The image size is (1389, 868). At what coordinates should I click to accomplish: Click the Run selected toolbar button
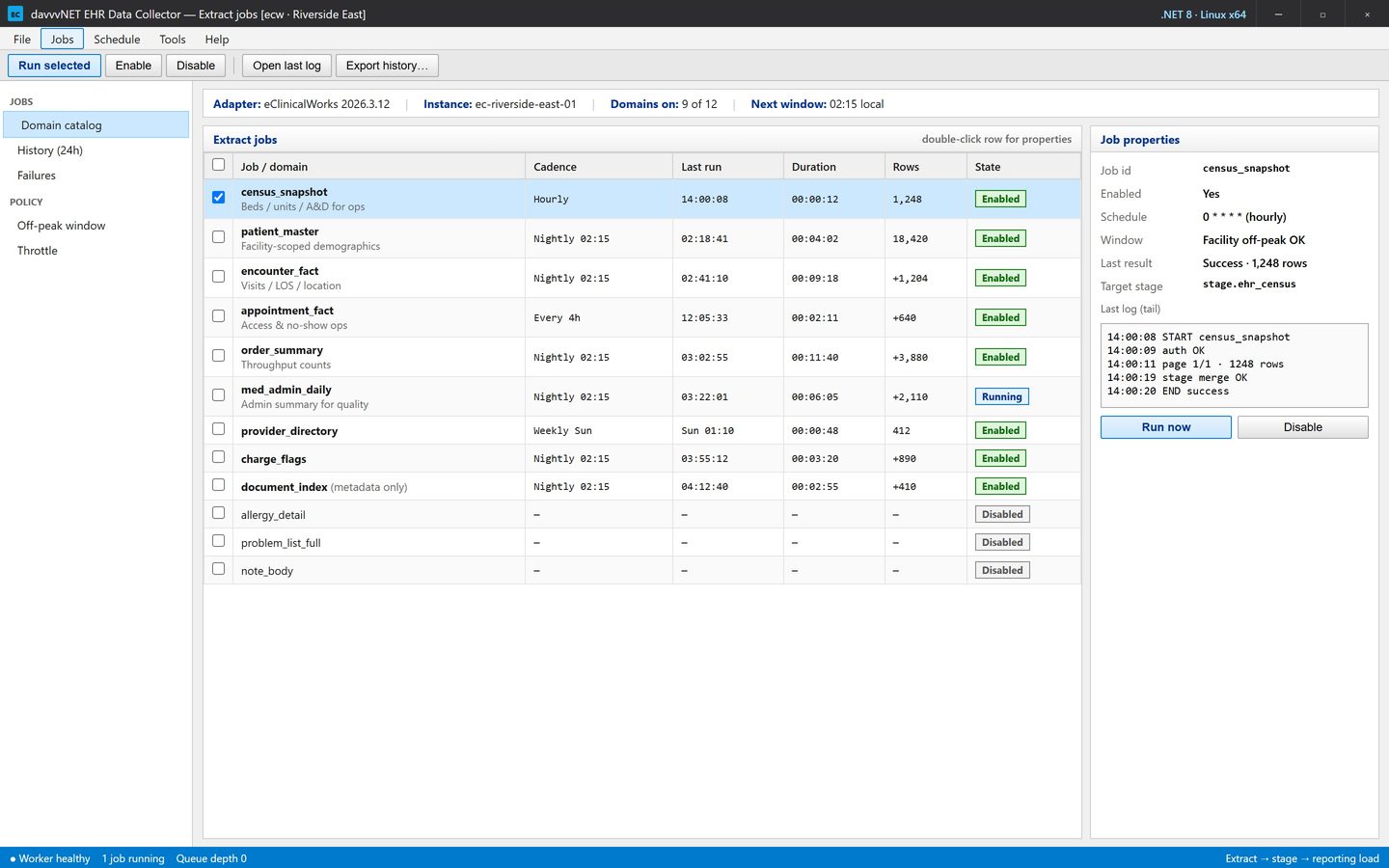coord(54,66)
